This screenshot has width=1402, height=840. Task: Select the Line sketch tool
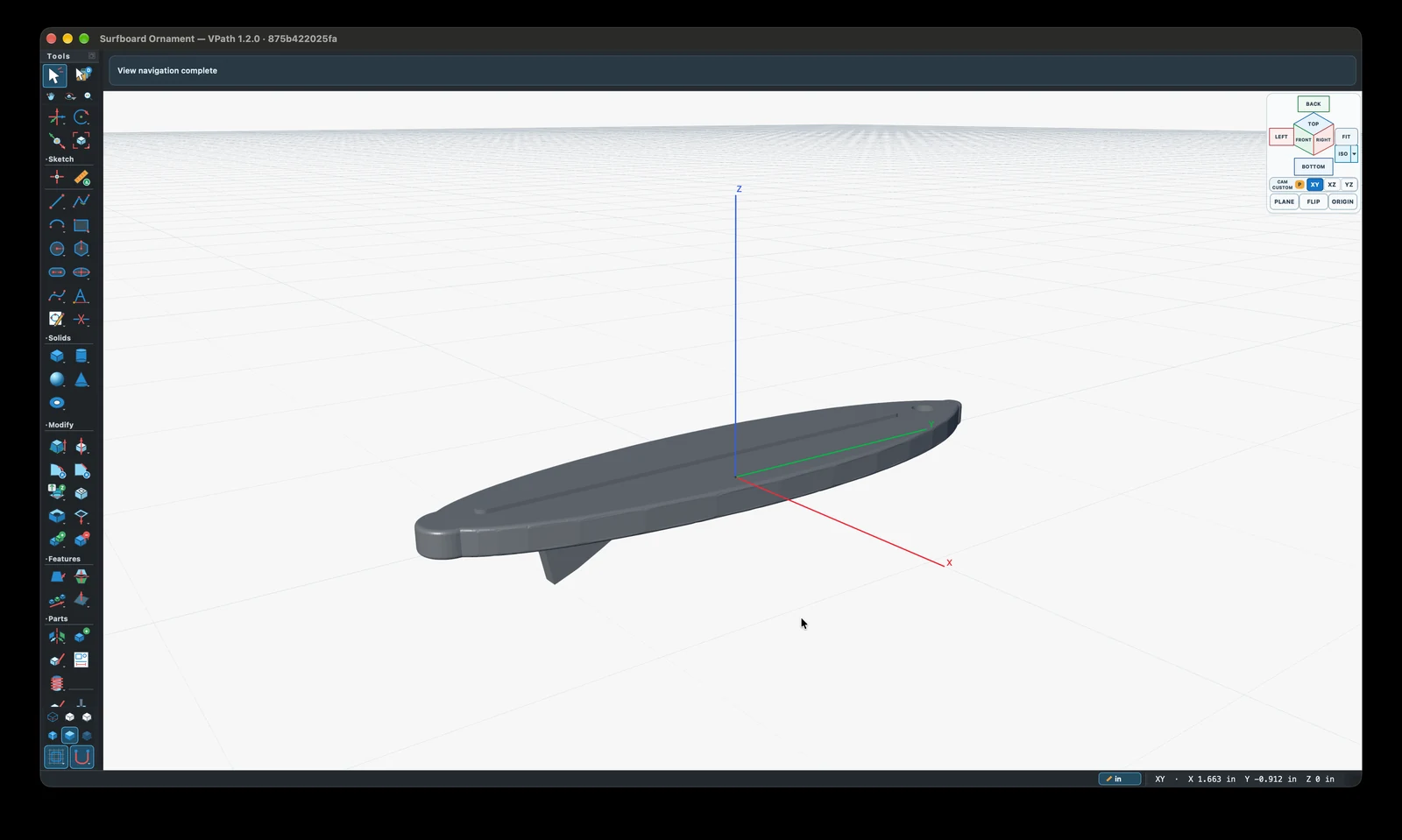[57, 201]
